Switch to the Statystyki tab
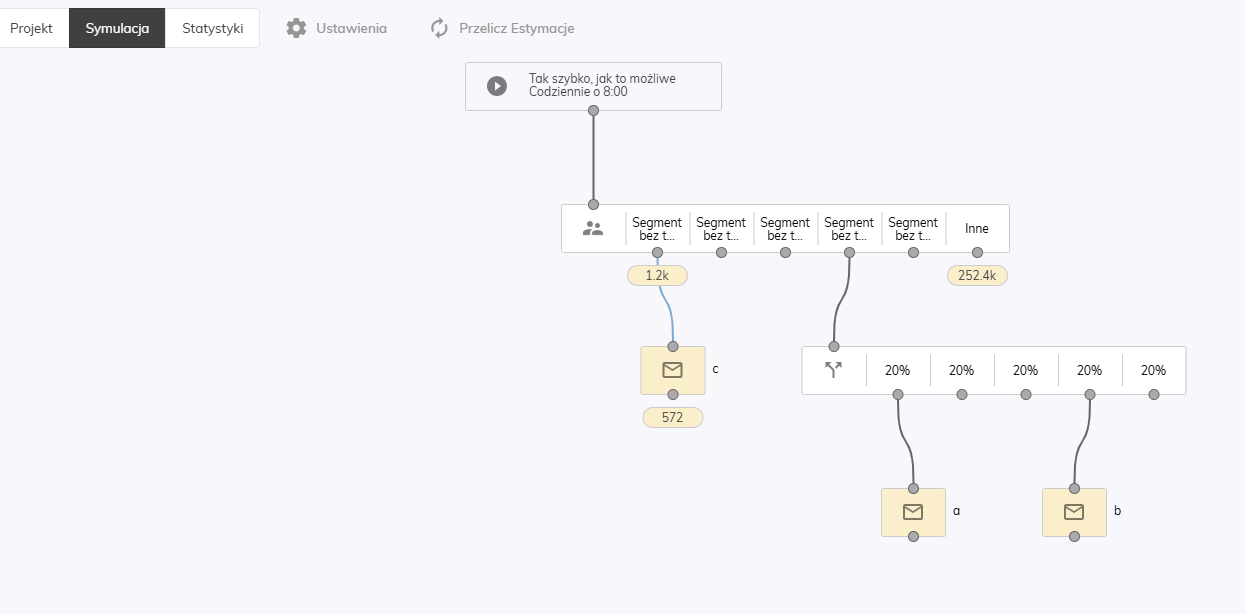The image size is (1245, 614). pos(212,28)
